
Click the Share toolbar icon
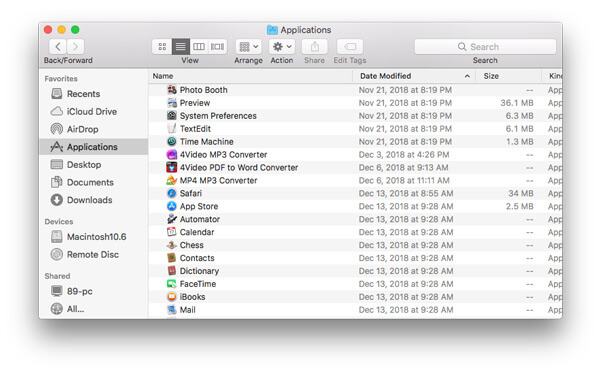click(315, 47)
